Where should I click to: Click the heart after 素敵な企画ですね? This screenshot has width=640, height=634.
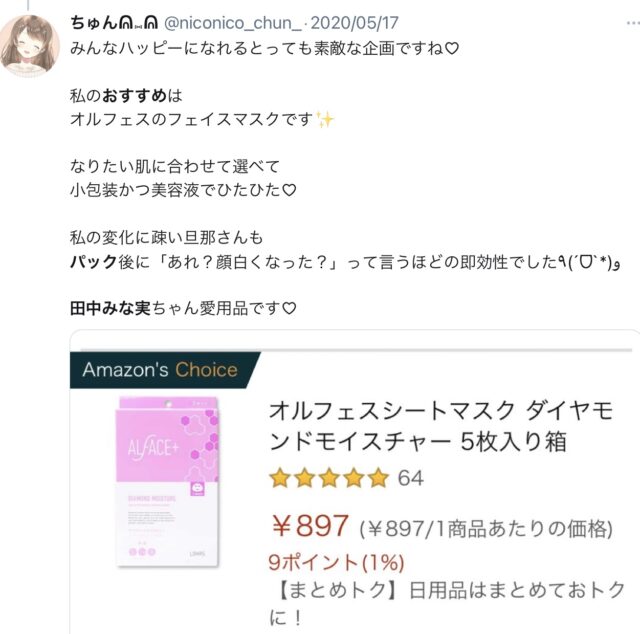(x=452, y=49)
